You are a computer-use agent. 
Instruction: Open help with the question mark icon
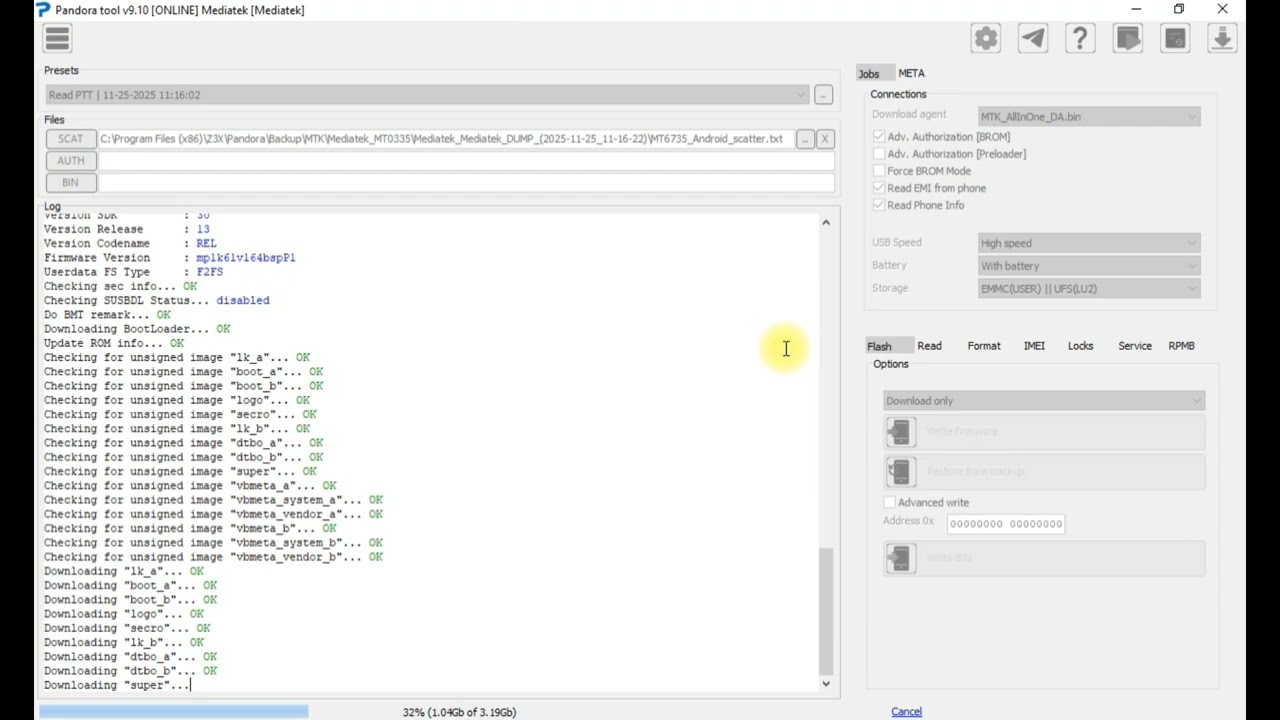(x=1080, y=38)
